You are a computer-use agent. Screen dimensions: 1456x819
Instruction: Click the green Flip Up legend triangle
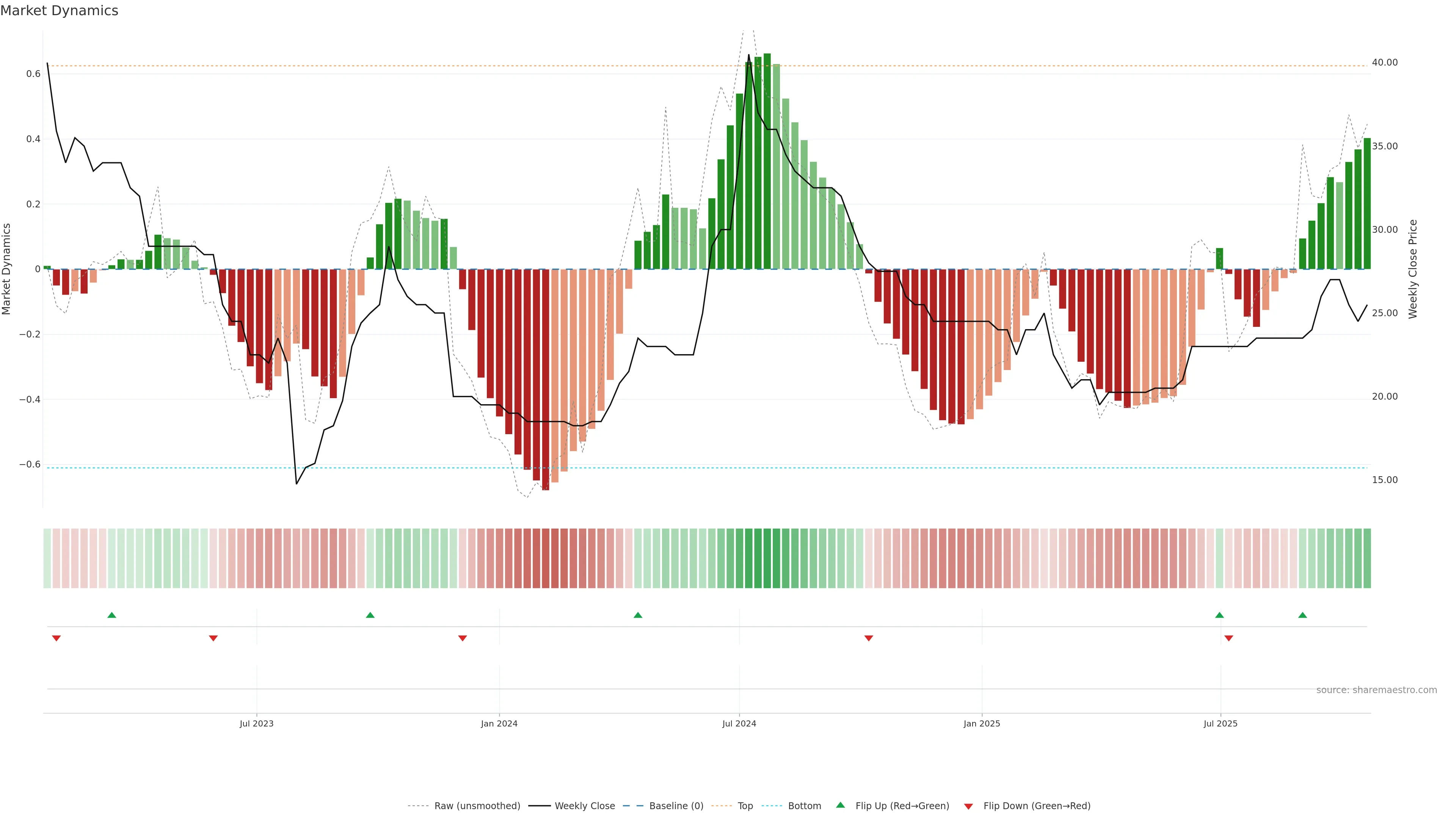click(841, 805)
